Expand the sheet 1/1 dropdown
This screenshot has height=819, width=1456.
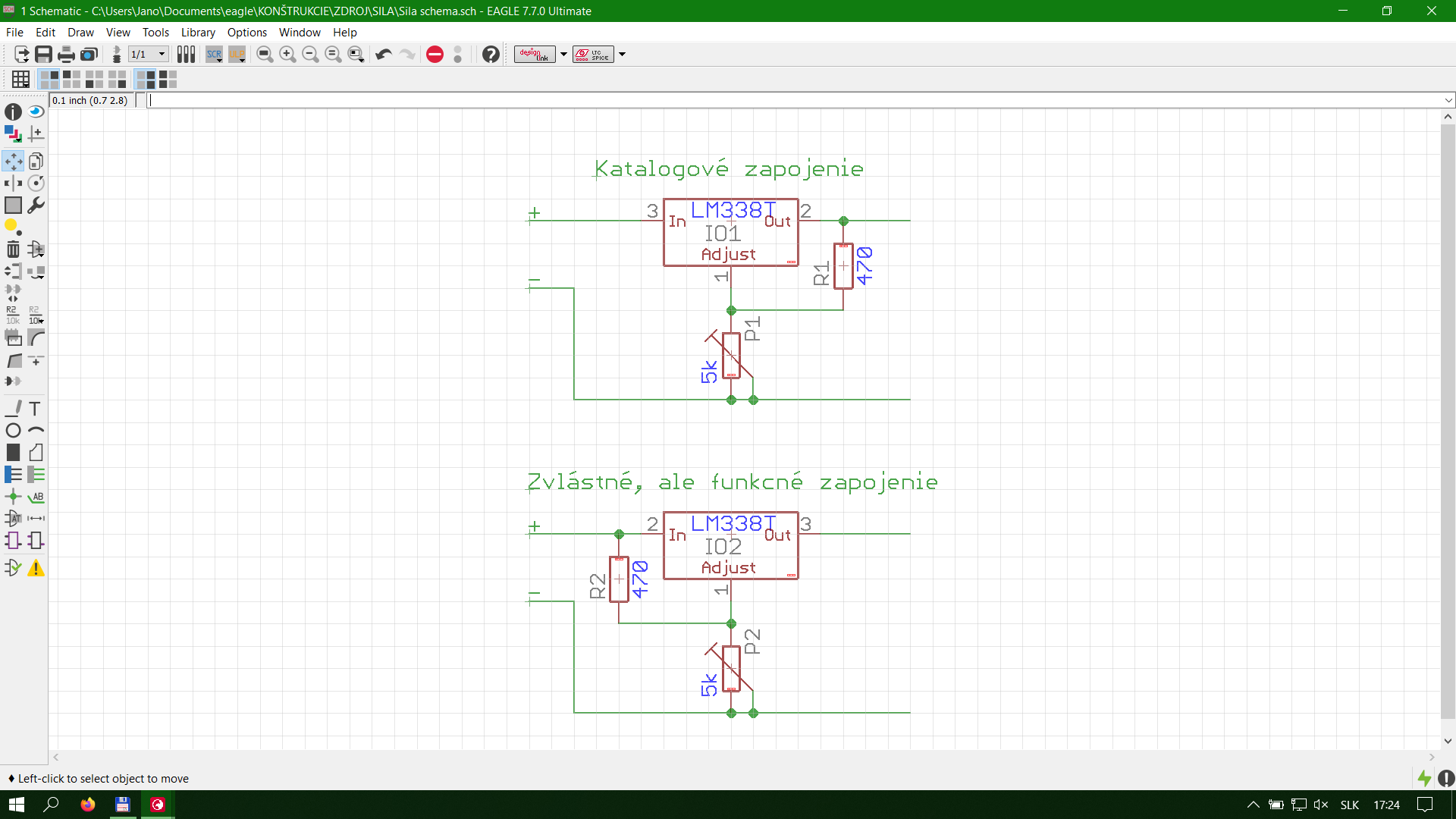162,55
